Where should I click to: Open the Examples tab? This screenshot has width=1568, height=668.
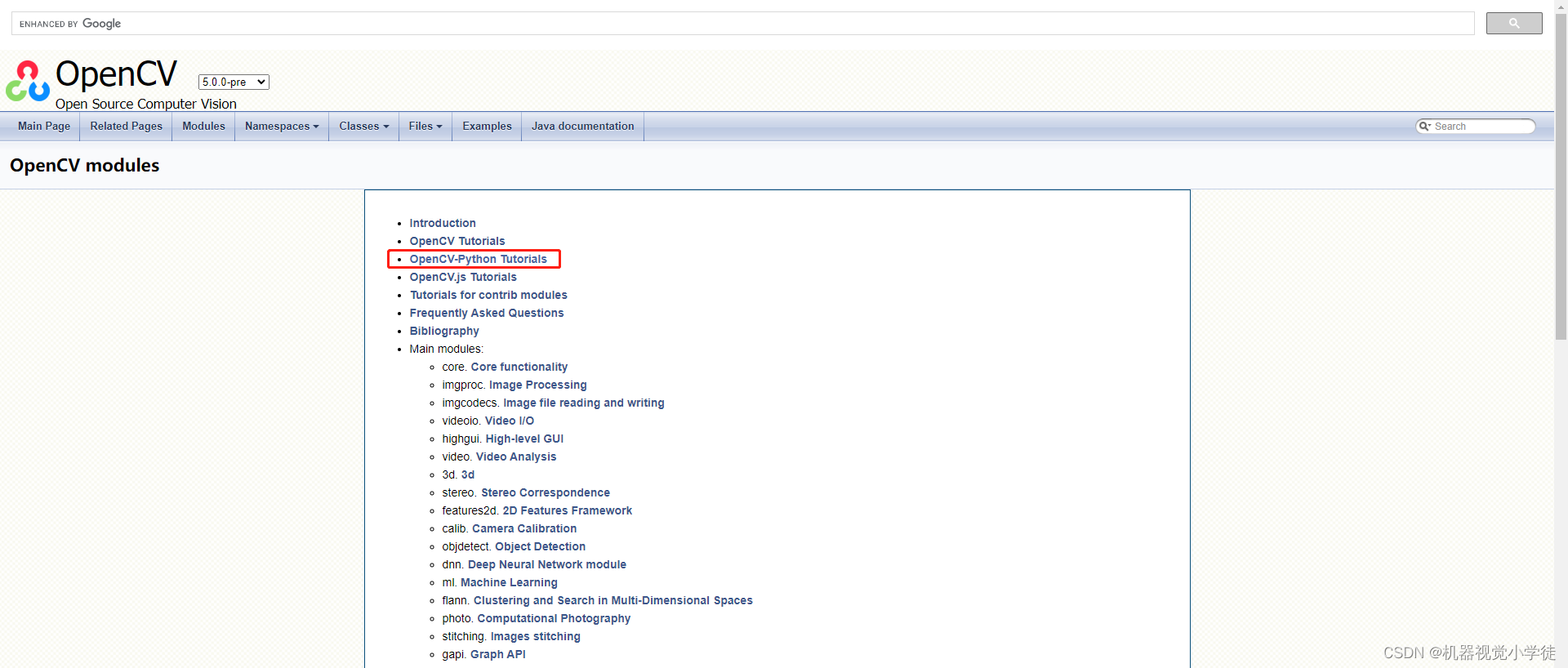[487, 127]
